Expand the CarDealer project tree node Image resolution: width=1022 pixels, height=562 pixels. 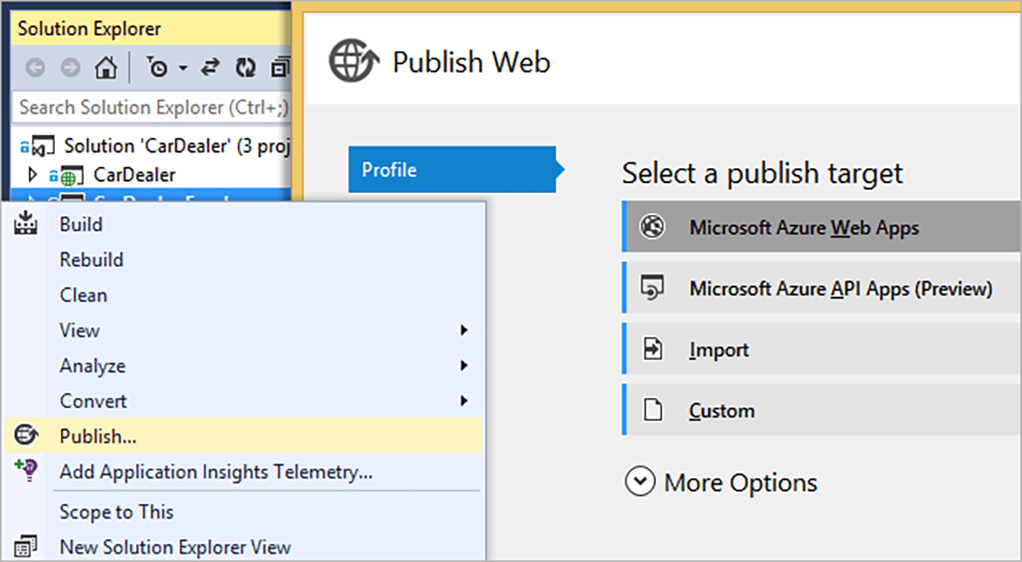click(33, 175)
